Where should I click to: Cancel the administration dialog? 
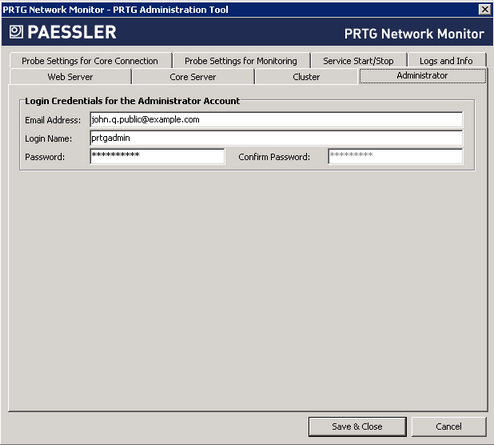tap(449, 427)
